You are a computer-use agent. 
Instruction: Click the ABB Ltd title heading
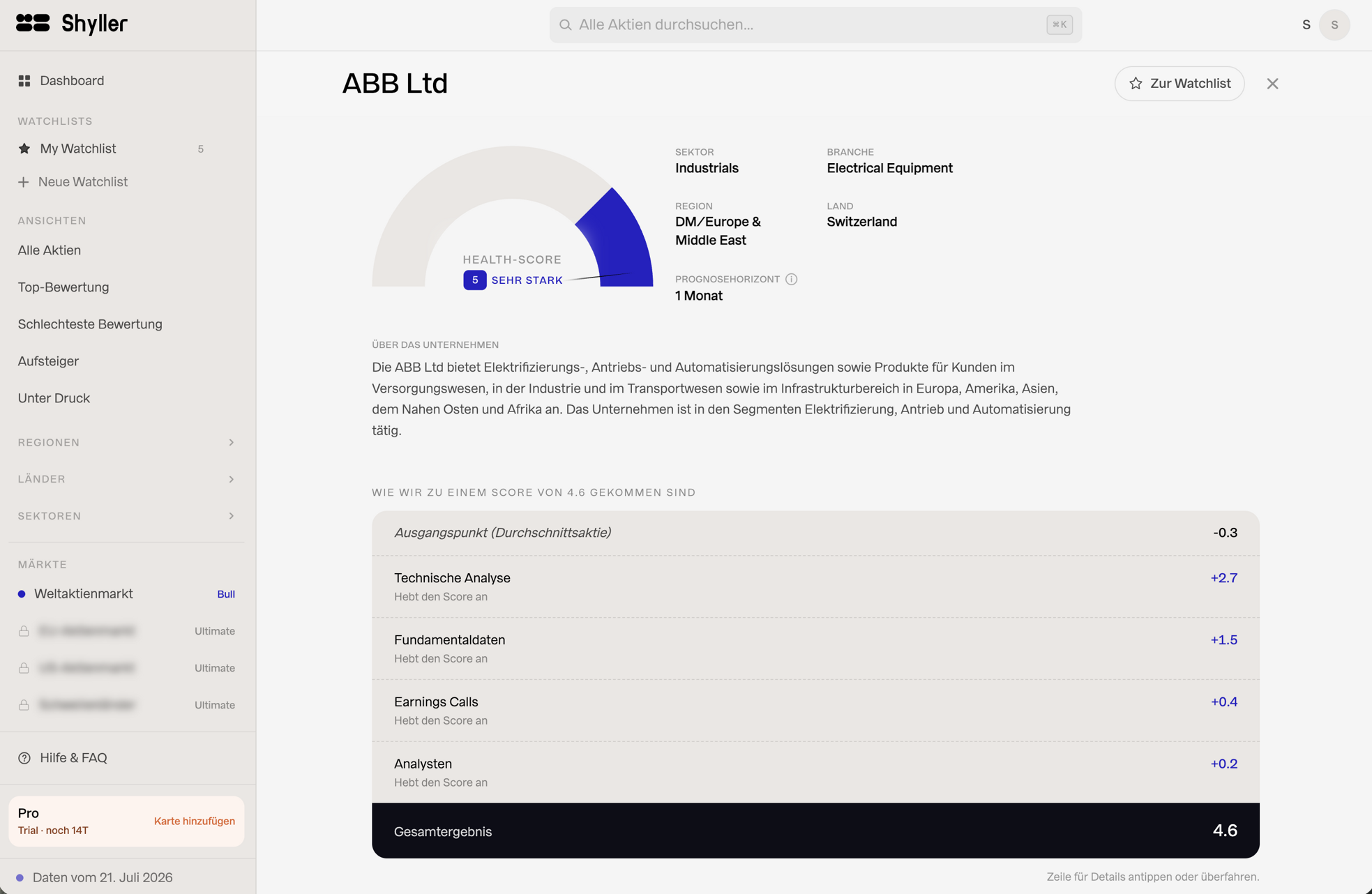pyautogui.click(x=395, y=84)
